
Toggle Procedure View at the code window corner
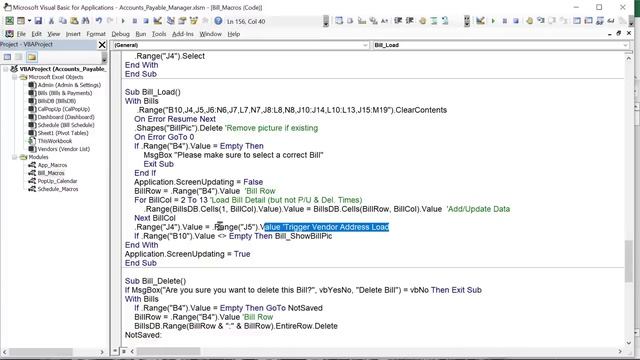click(x=116, y=351)
